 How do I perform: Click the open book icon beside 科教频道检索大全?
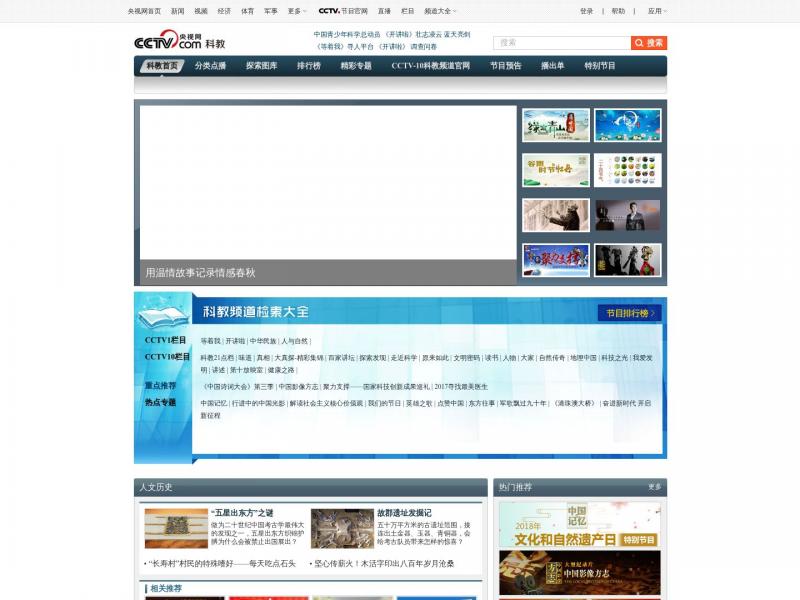162,315
